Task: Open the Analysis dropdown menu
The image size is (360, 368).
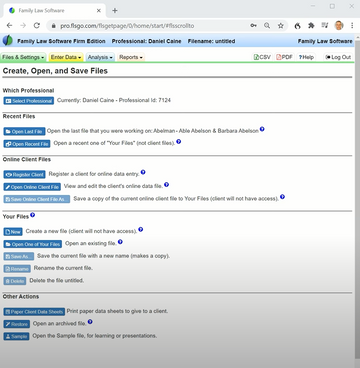Action: [x=100, y=57]
